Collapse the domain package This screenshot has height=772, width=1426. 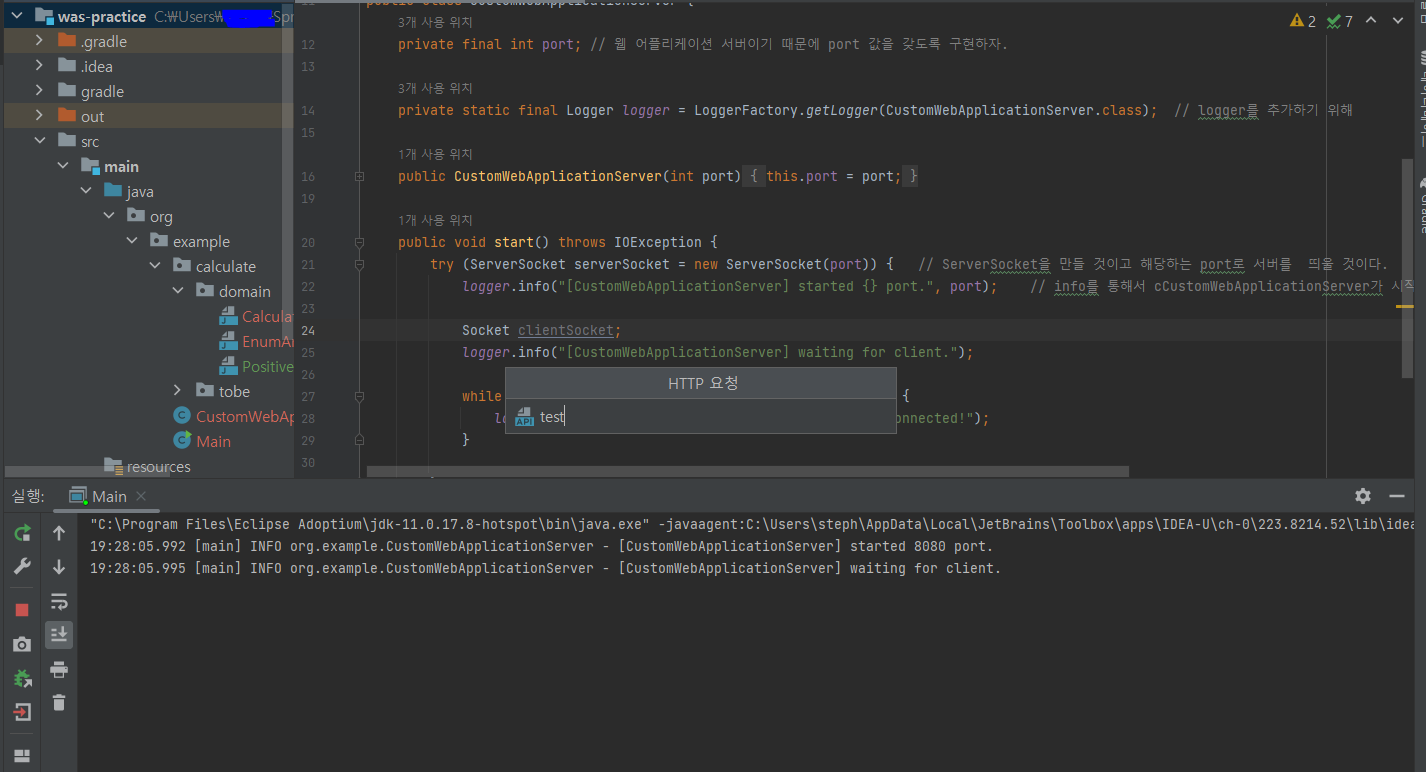click(x=177, y=291)
